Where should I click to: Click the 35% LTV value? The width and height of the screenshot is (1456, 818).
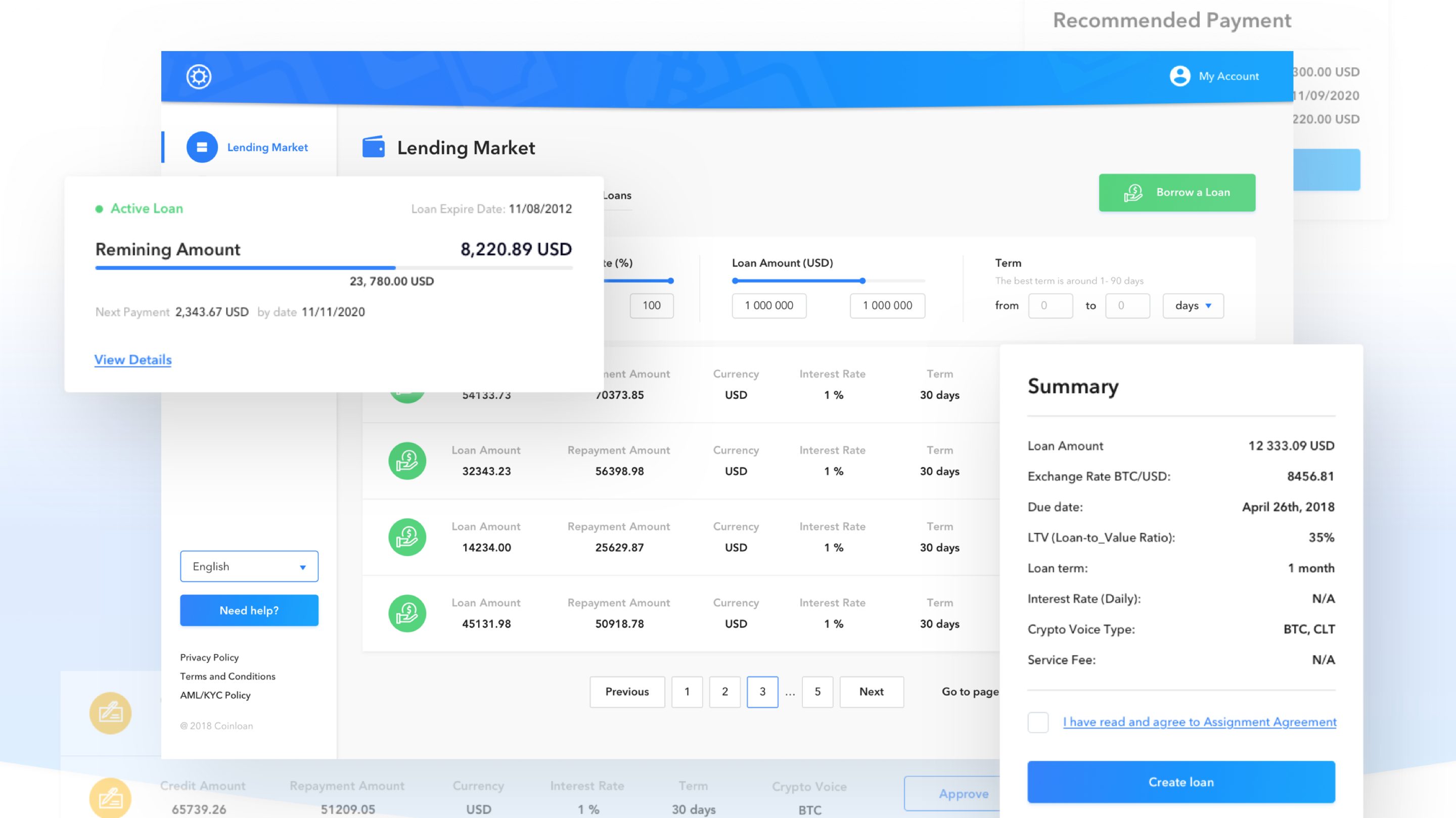click(1321, 537)
